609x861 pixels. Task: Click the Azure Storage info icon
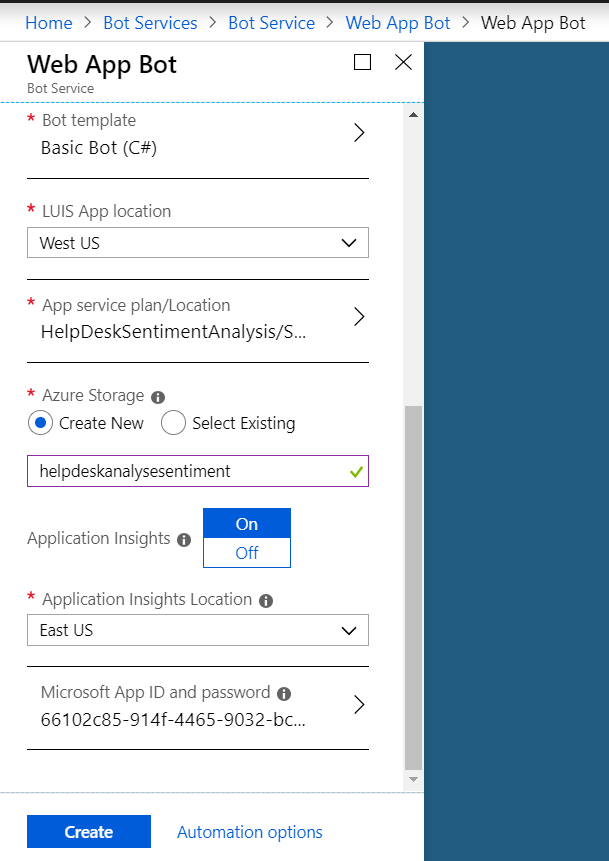coord(158,396)
